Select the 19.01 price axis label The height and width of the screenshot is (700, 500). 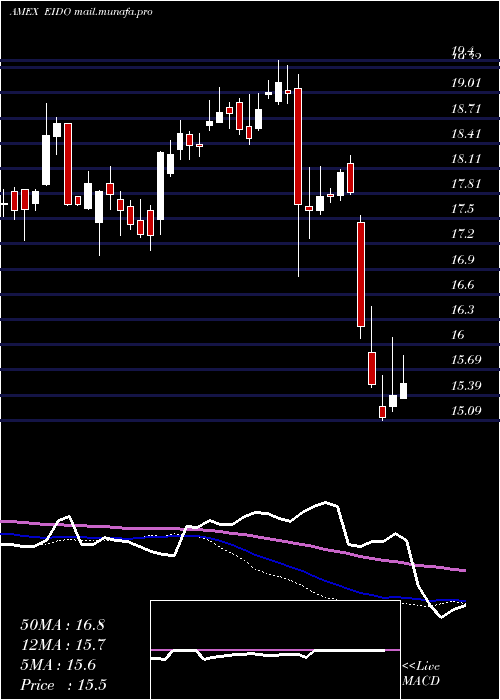[x=466, y=83]
